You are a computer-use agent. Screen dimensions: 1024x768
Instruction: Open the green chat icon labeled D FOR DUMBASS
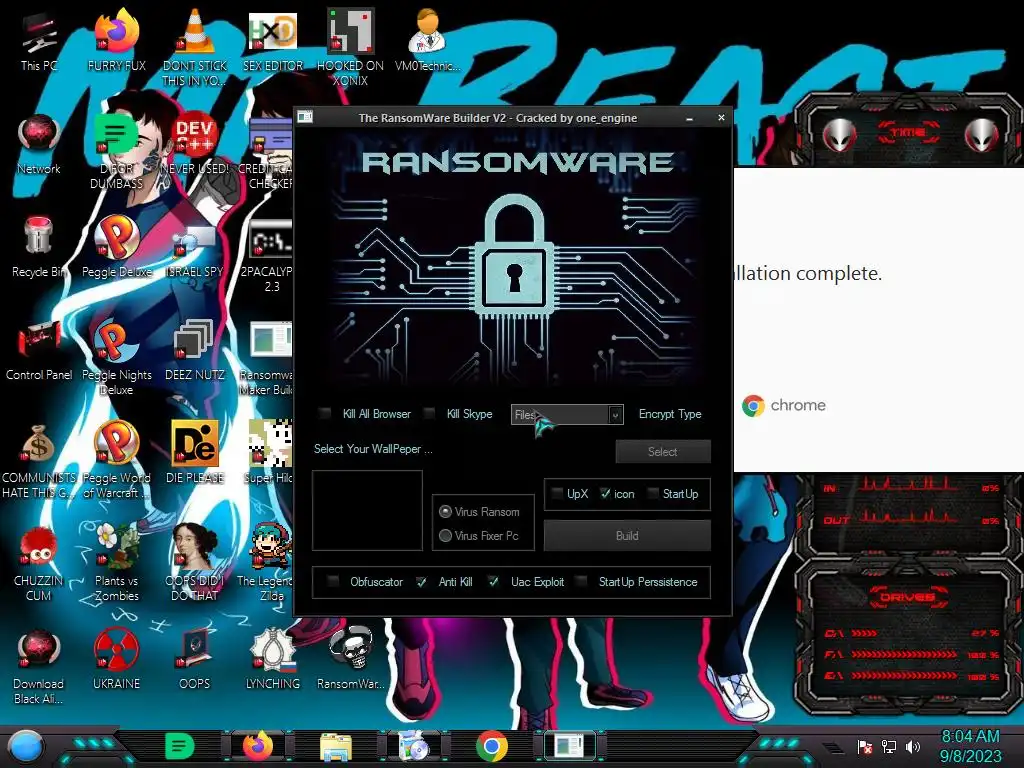[x=116, y=135]
